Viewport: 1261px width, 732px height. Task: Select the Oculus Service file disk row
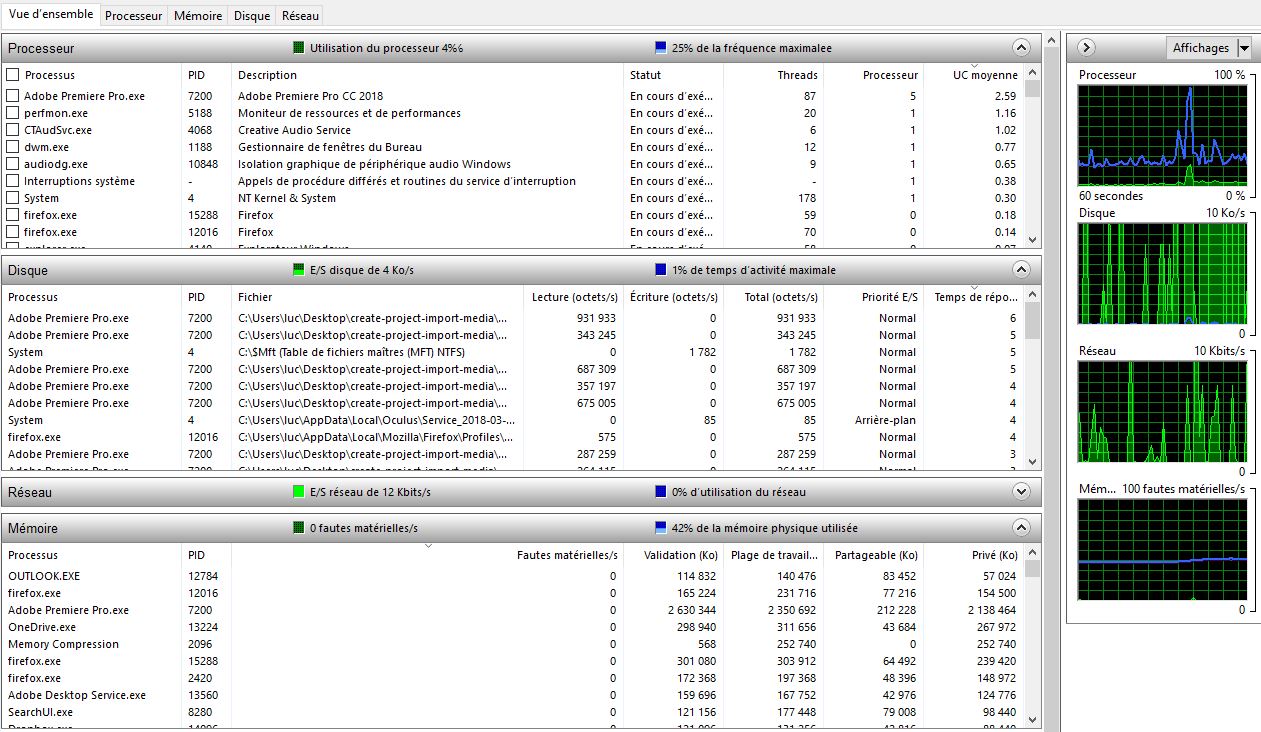click(x=514, y=420)
